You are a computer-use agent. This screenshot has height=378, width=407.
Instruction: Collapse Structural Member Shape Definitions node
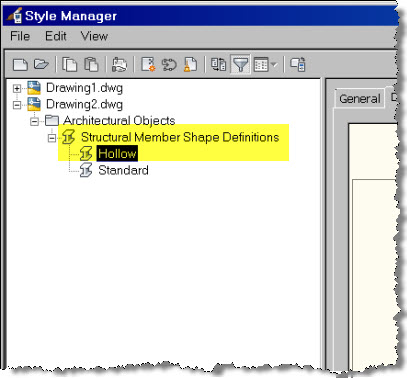point(52,138)
